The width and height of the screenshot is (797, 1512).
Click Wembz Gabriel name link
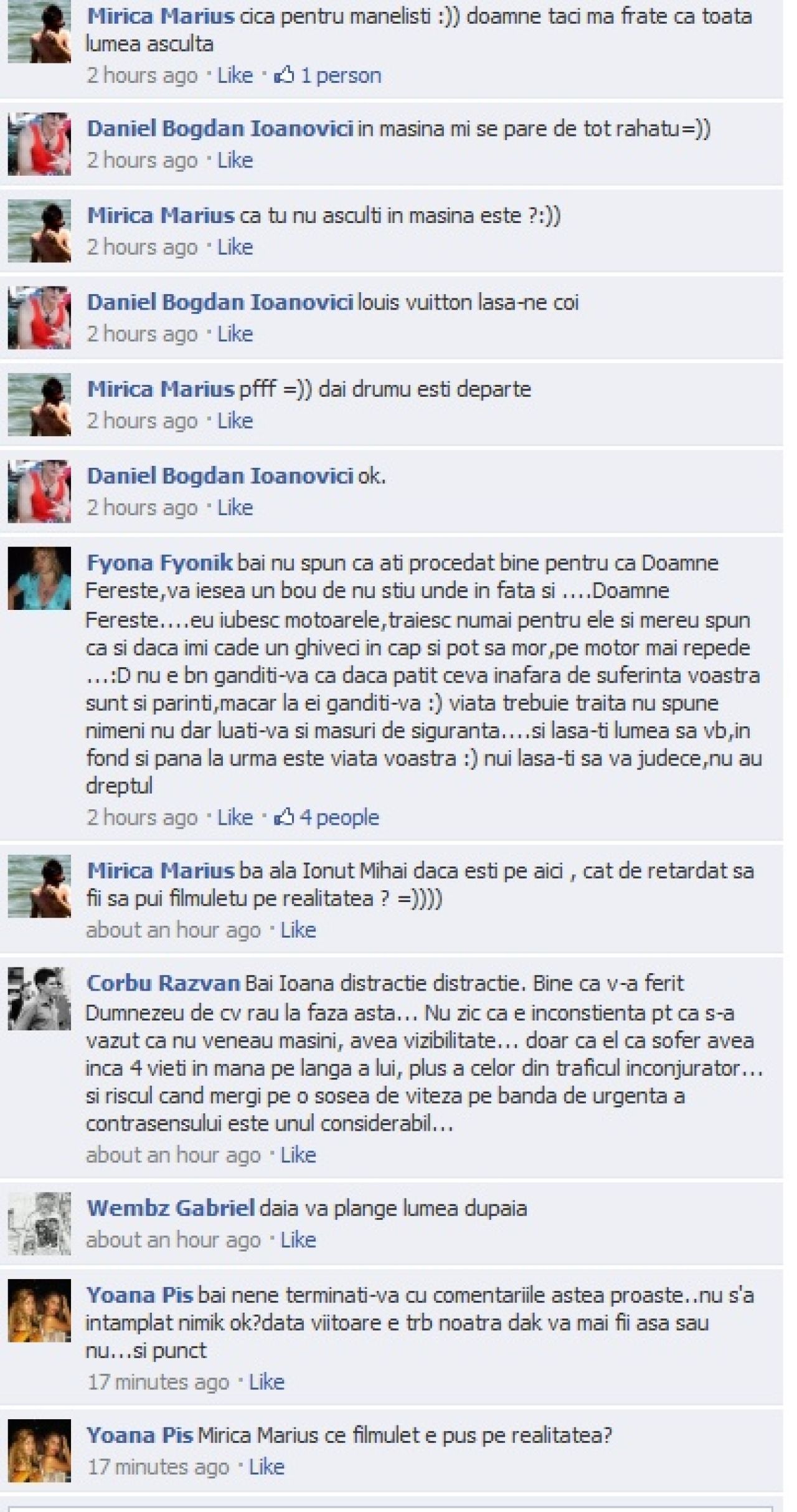171,1208
